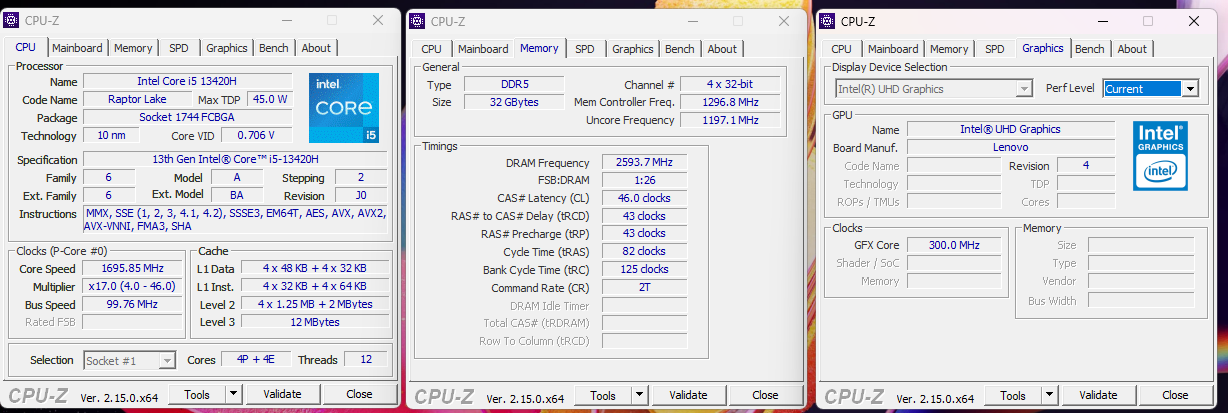This screenshot has height=413, width=1228.
Task: Open SPD tab in the right window
Action: point(994,49)
